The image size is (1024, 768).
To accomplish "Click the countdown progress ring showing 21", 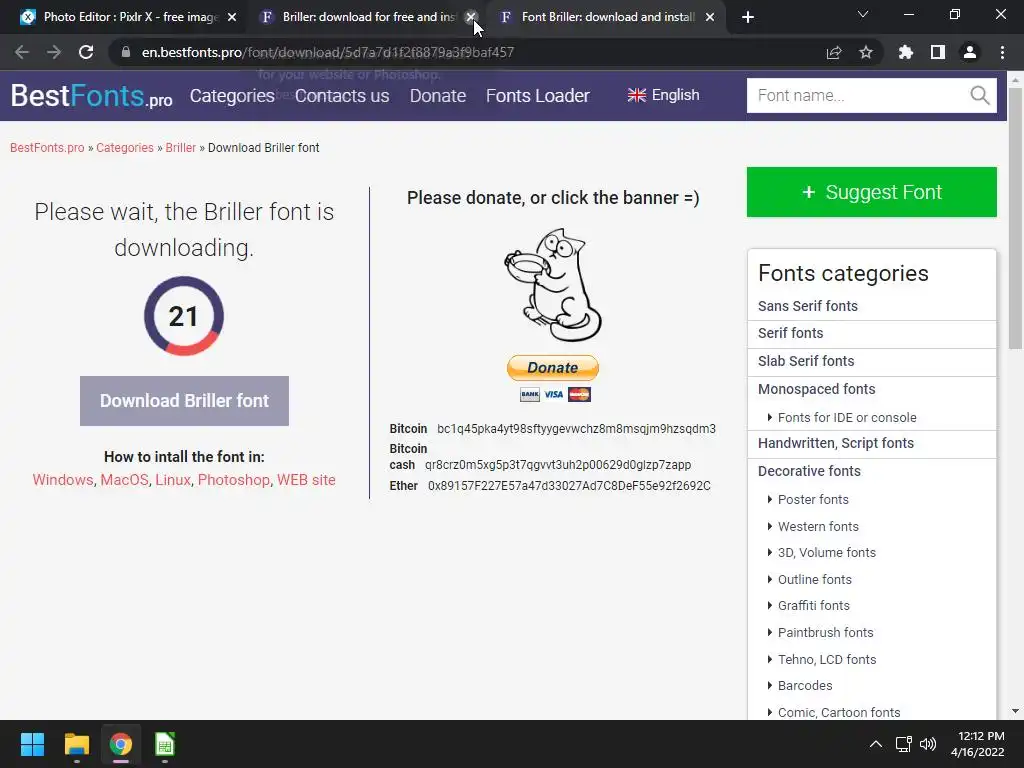I will tap(184, 316).
